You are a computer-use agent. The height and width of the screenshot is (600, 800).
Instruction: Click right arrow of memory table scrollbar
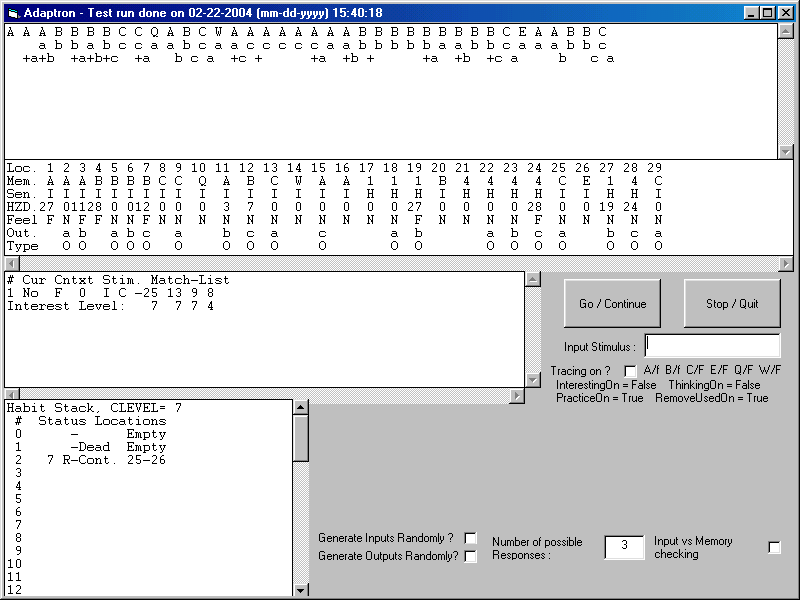pyautogui.click(x=786, y=264)
